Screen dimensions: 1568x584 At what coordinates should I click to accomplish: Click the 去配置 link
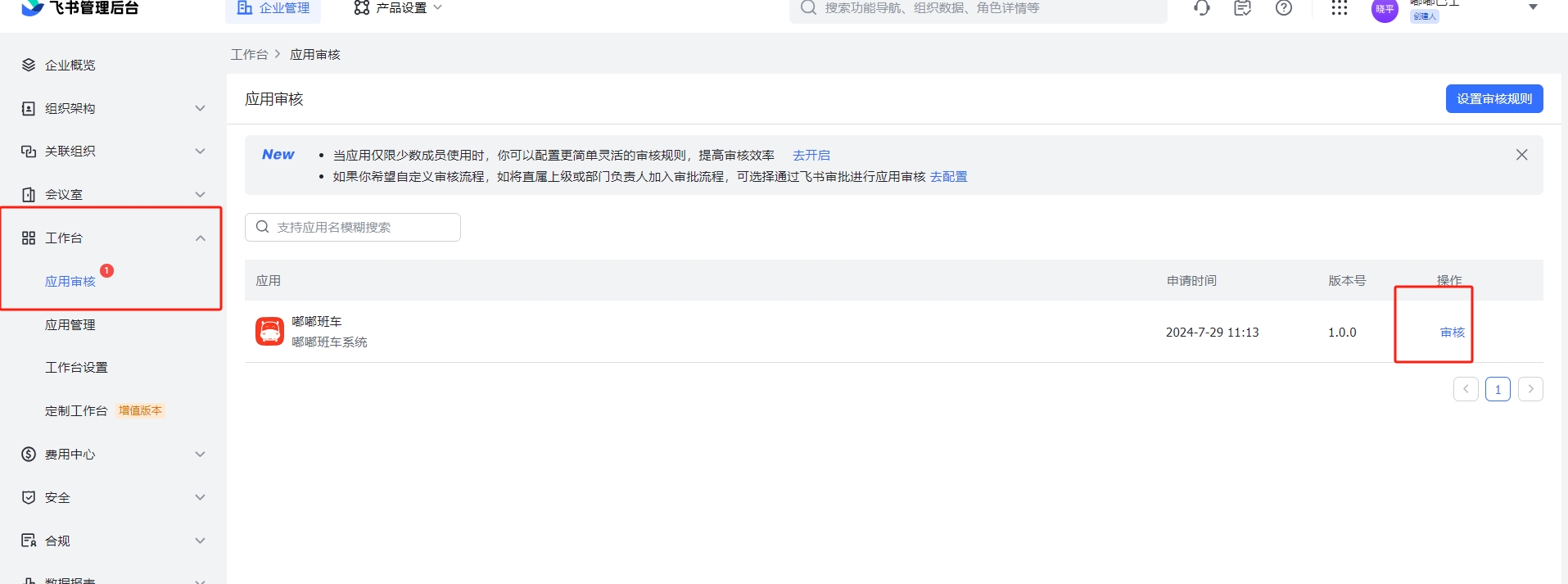coord(948,176)
